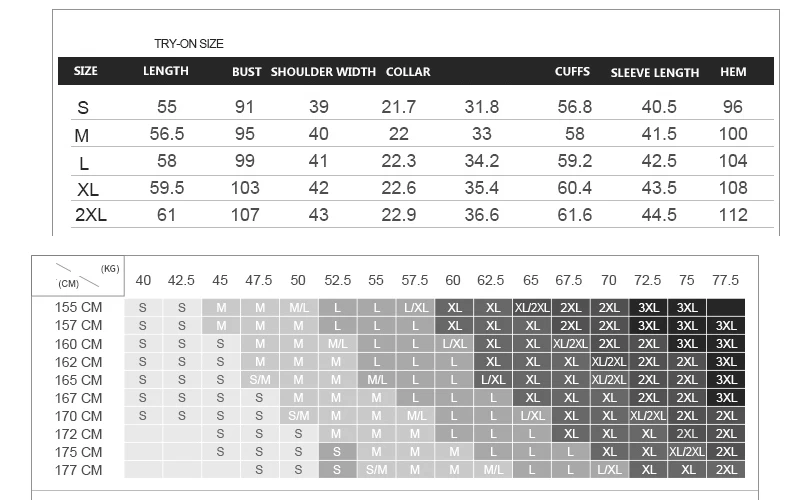
Task: Click the KG/CM corner header cell
Action: coord(78,276)
